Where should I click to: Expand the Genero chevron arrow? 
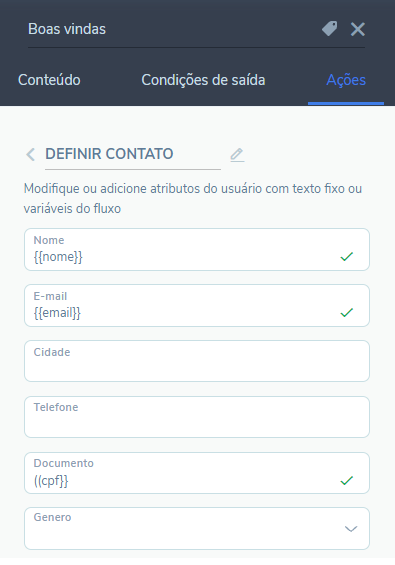tap(351, 529)
